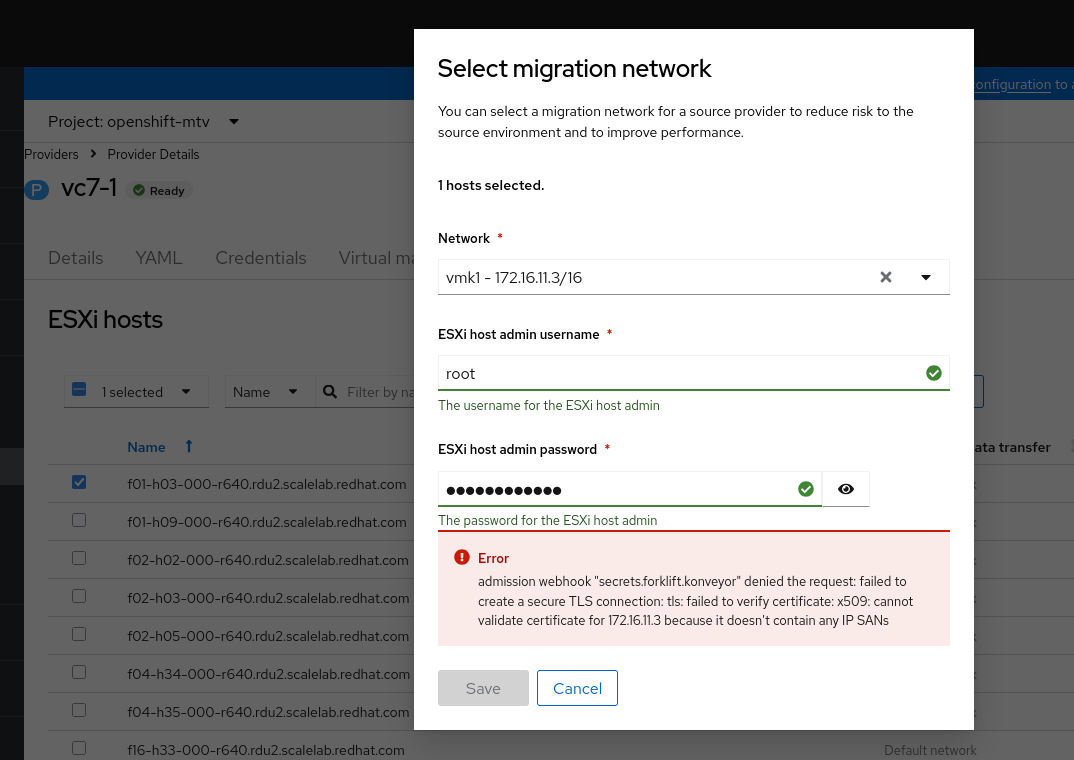Viewport: 1074px width, 760px height.
Task: Clear the selected vmk1 network value
Action: click(885, 277)
